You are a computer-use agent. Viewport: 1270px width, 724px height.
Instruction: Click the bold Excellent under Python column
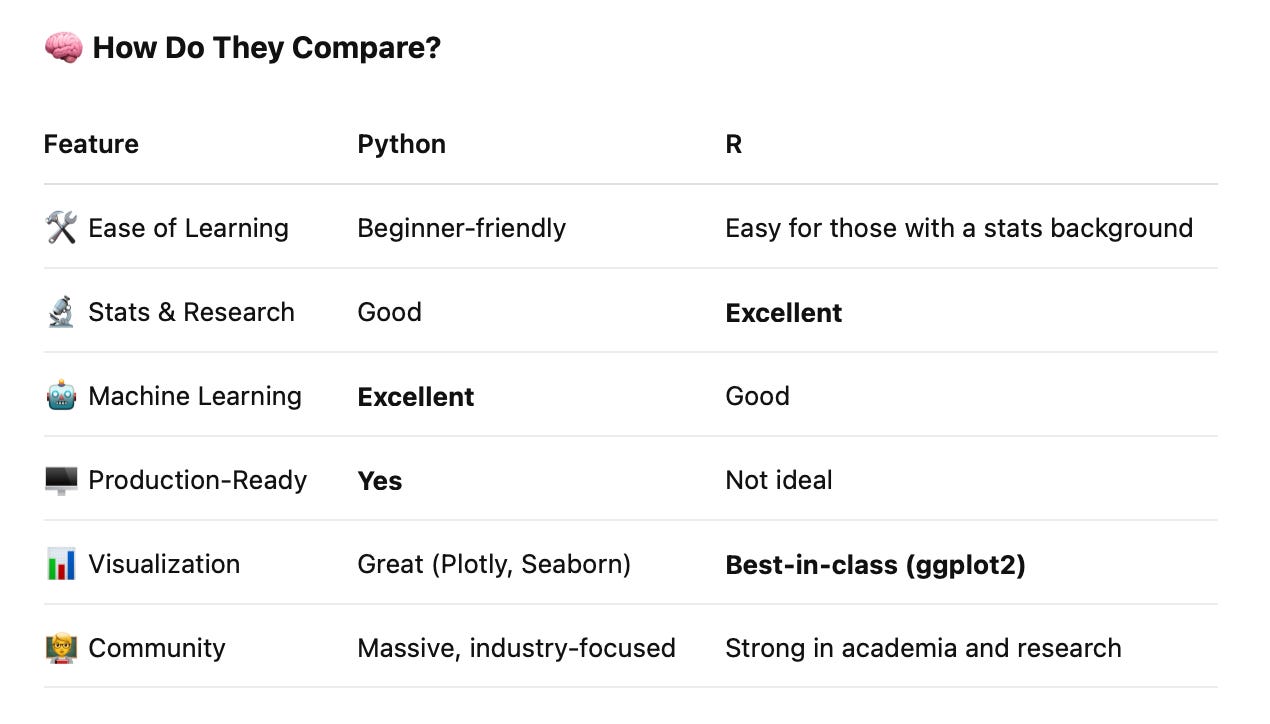point(415,397)
